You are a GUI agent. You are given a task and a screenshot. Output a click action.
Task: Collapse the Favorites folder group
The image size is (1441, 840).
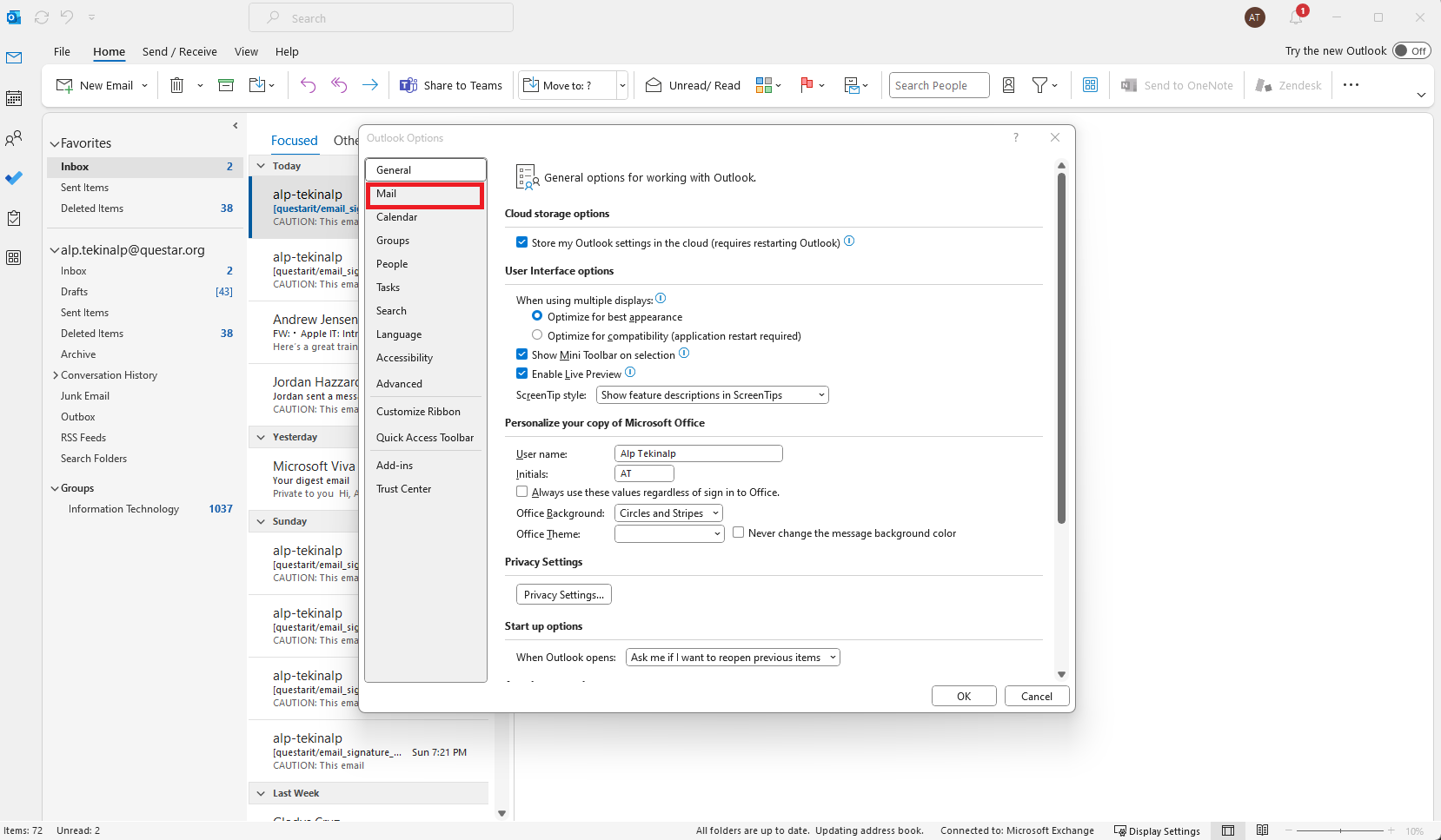click(55, 143)
